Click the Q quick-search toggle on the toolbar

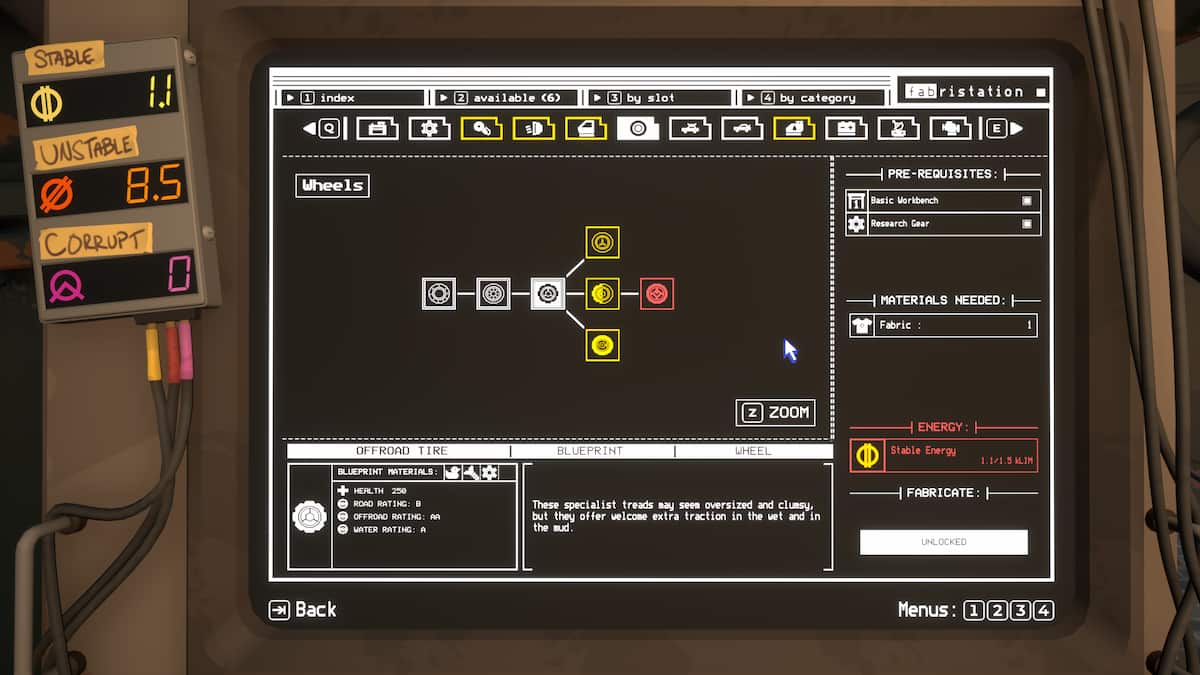(x=330, y=128)
